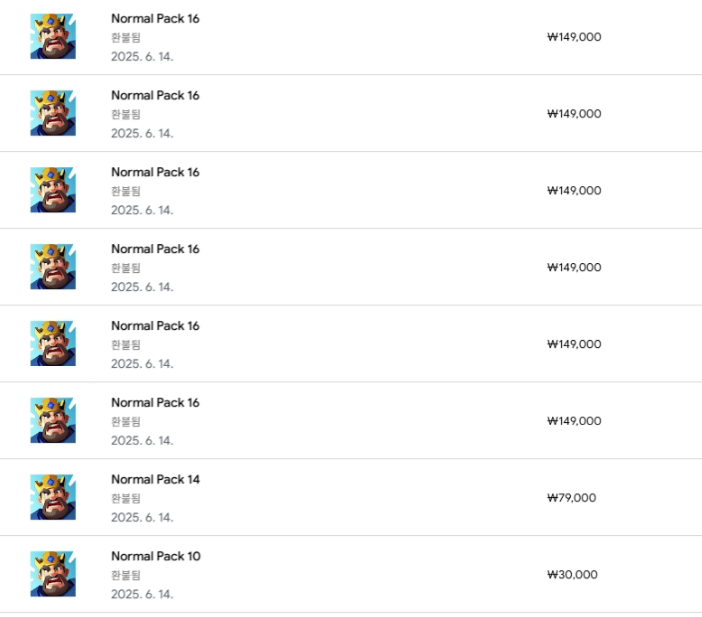702x617 pixels.
Task: Select the 한불팀 developer name under Normal Pack 14
Action: tap(126, 498)
